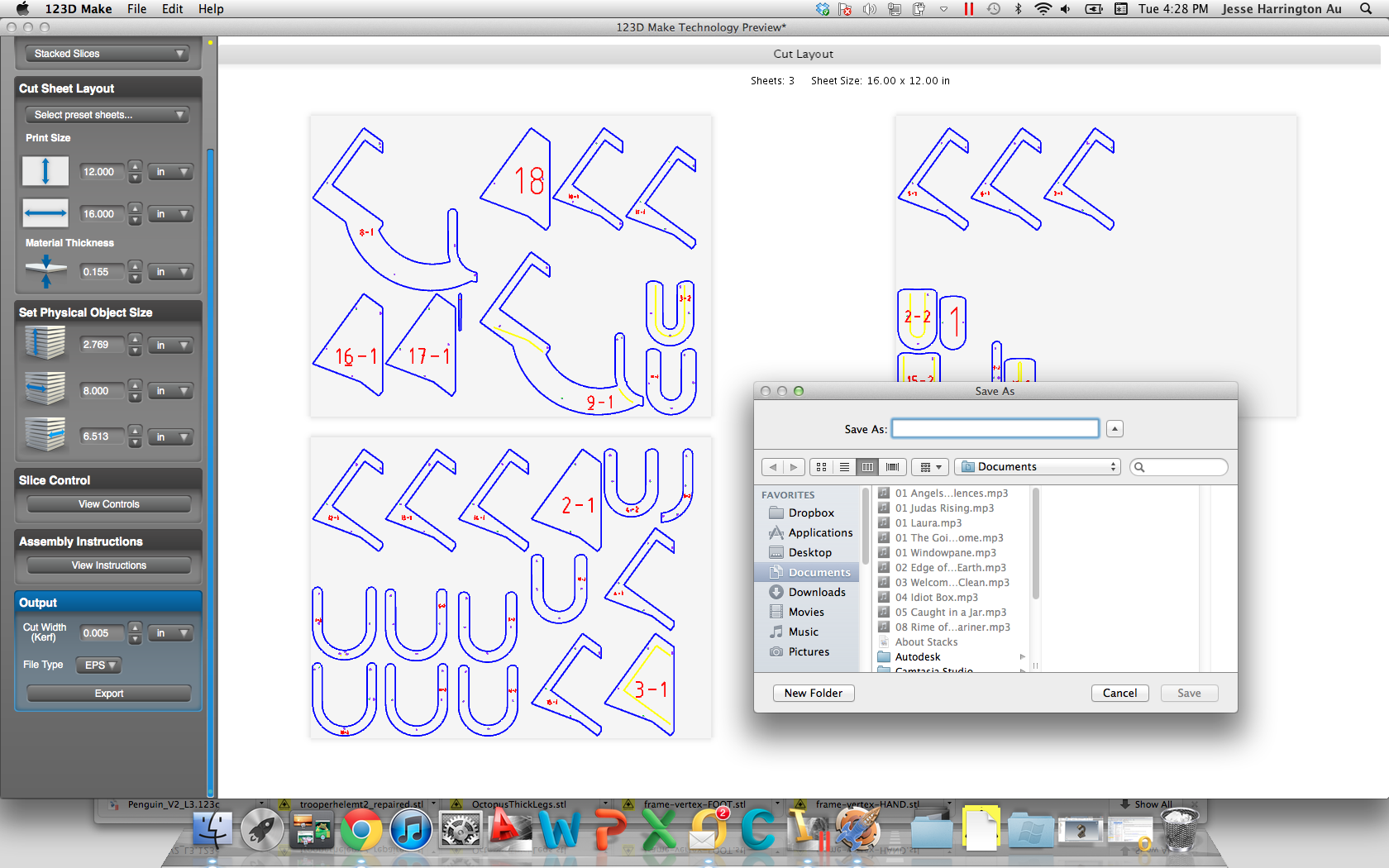Screen dimensions: 1389x868
Task: Select Desktop in Favorites sidebar
Action: [x=810, y=552]
